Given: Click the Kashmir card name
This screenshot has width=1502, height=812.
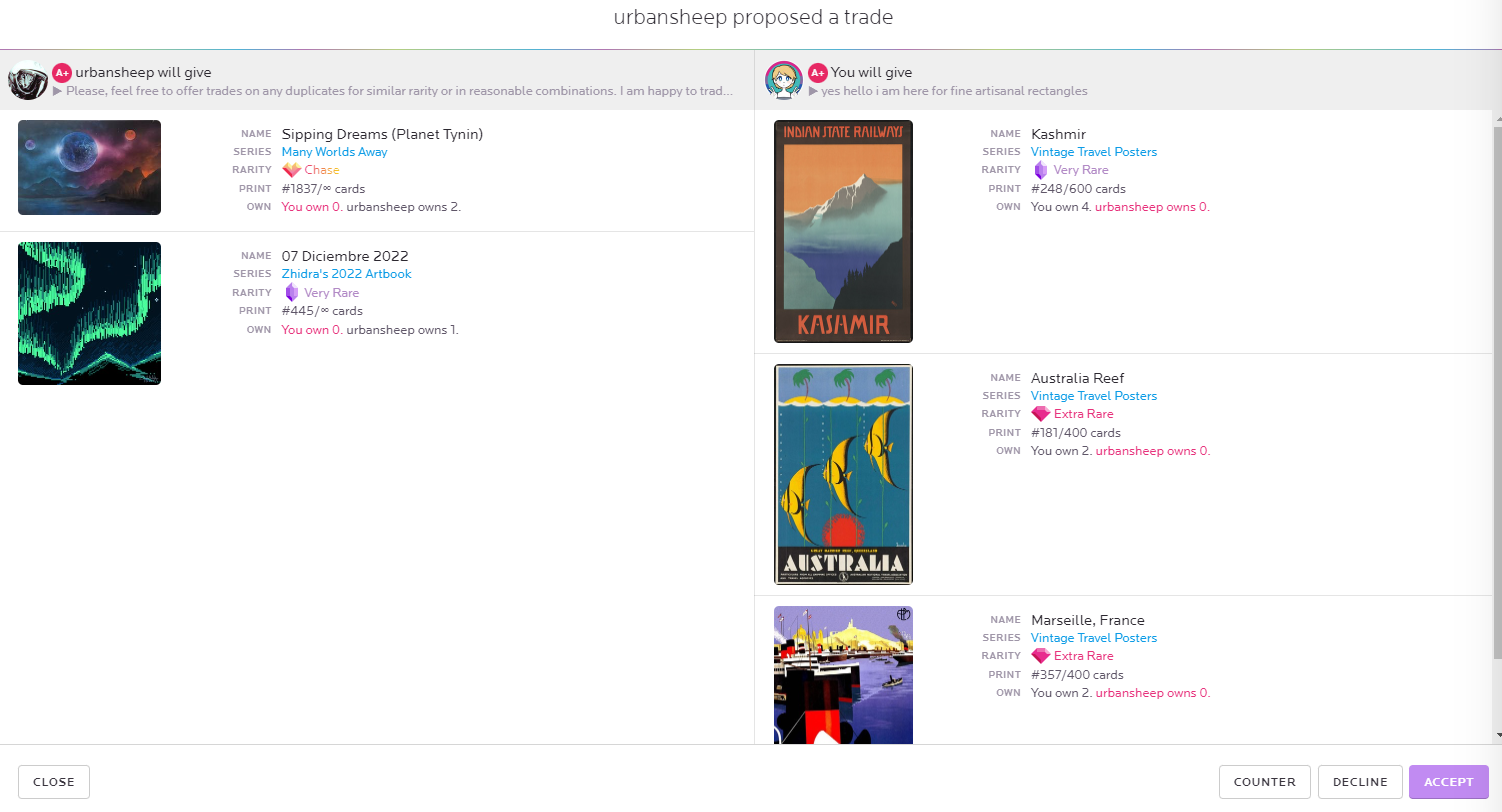Looking at the screenshot, I should click(x=1058, y=134).
